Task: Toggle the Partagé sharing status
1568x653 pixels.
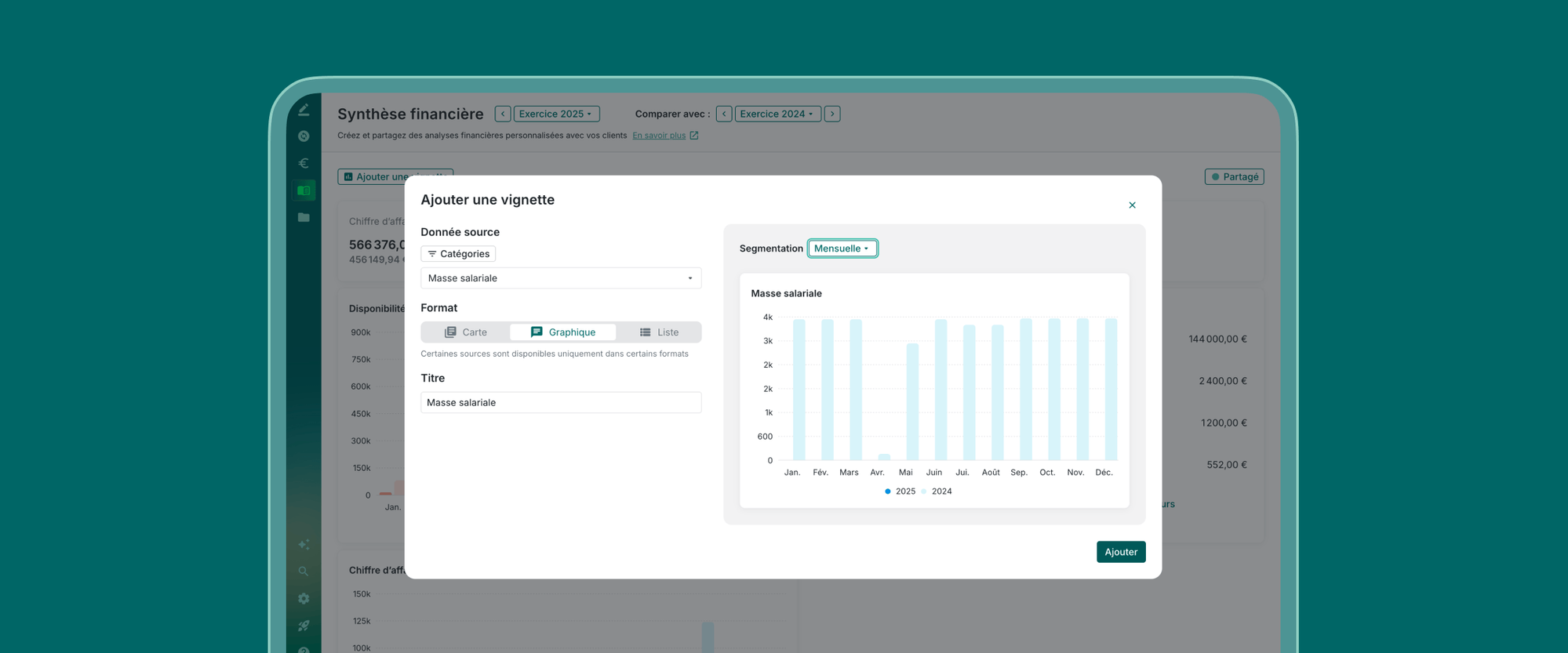Action: 1234,176
